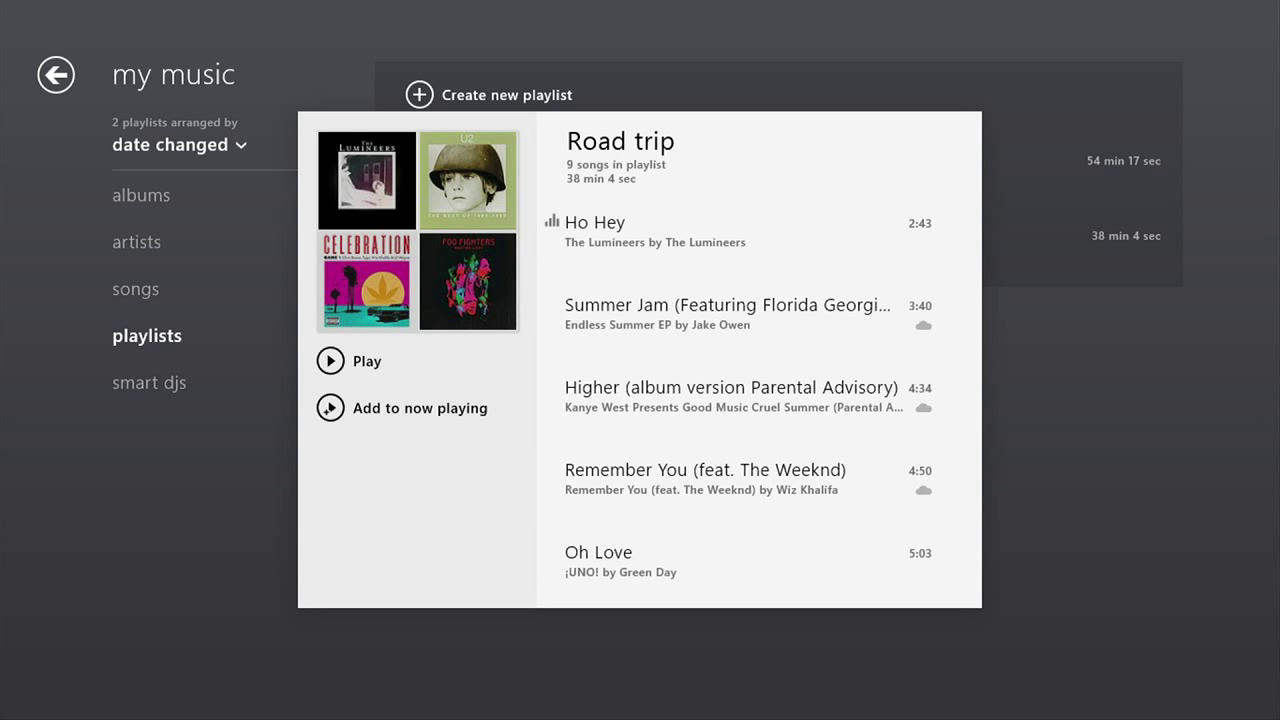Click the Add to now playing label

point(420,408)
